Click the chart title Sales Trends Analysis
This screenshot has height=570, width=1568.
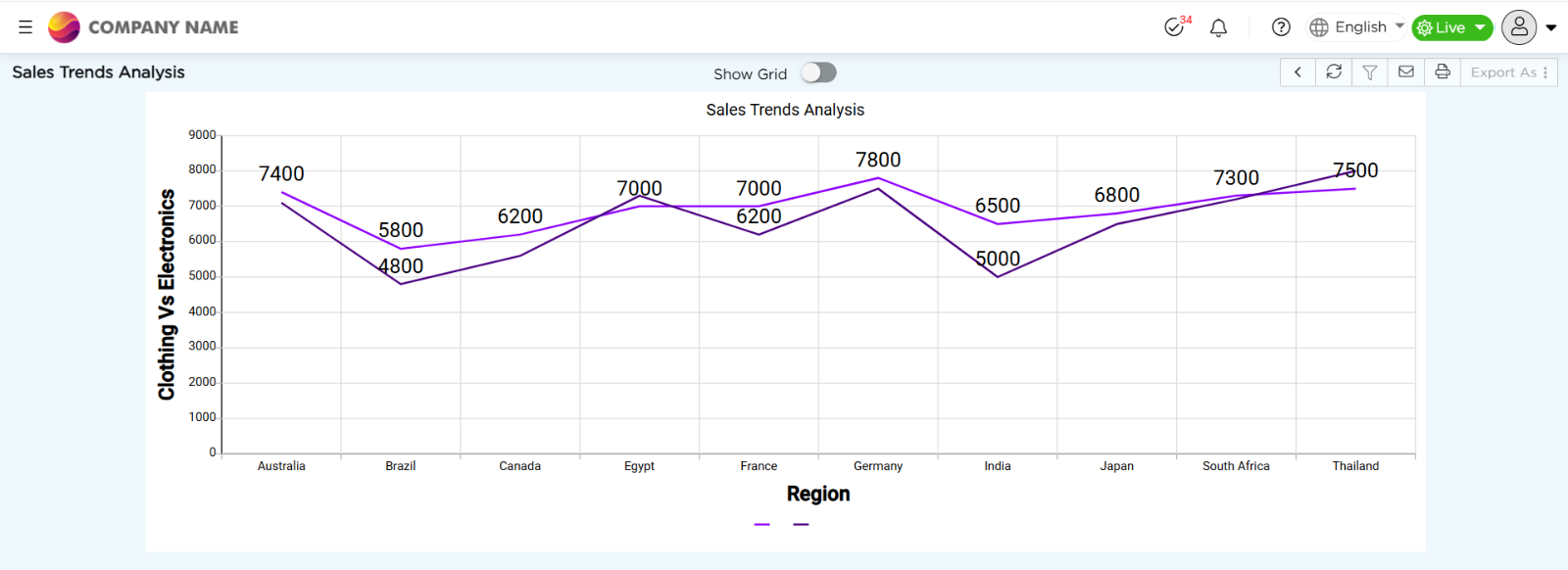785,110
